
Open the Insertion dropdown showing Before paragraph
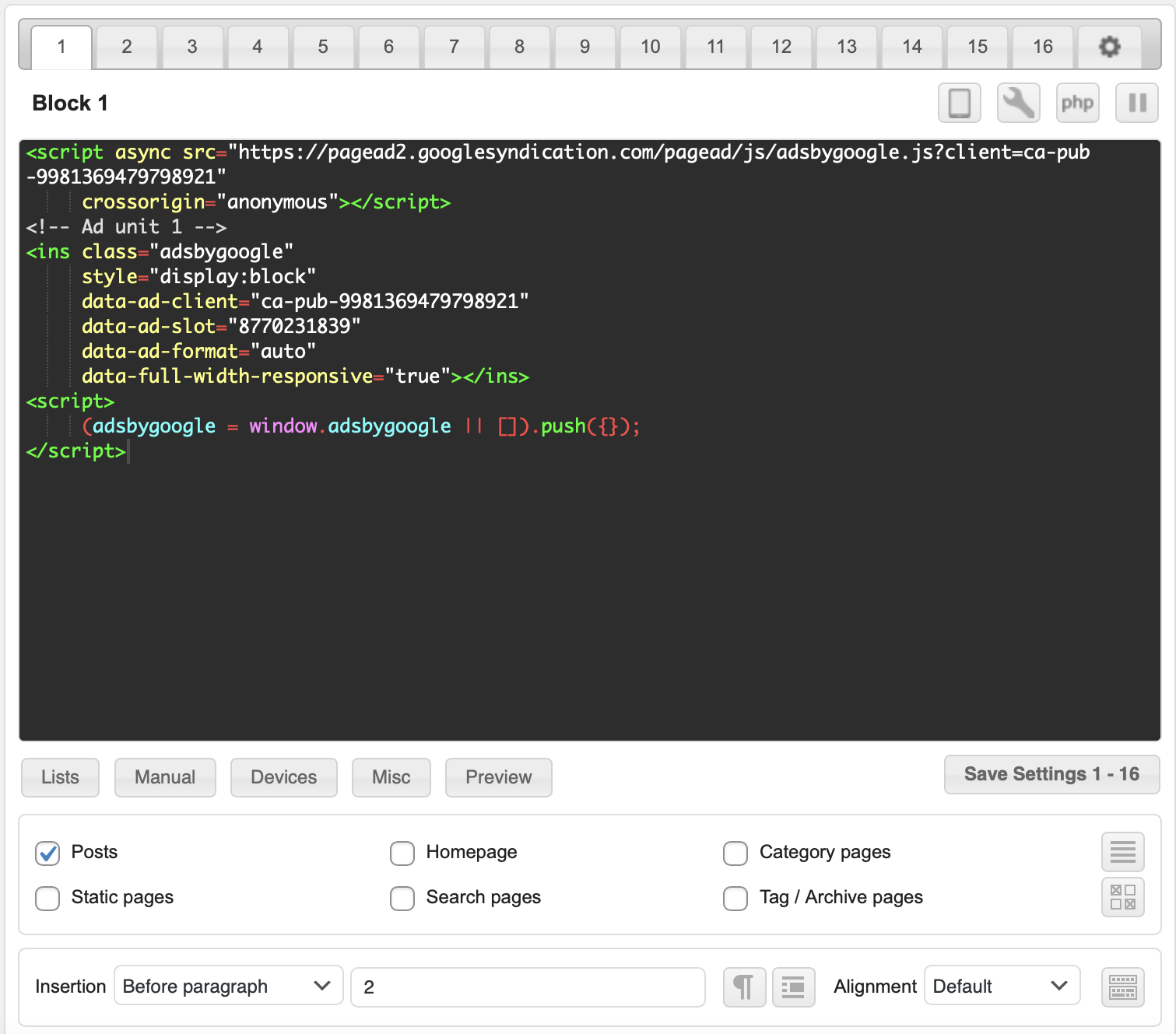[x=228, y=986]
